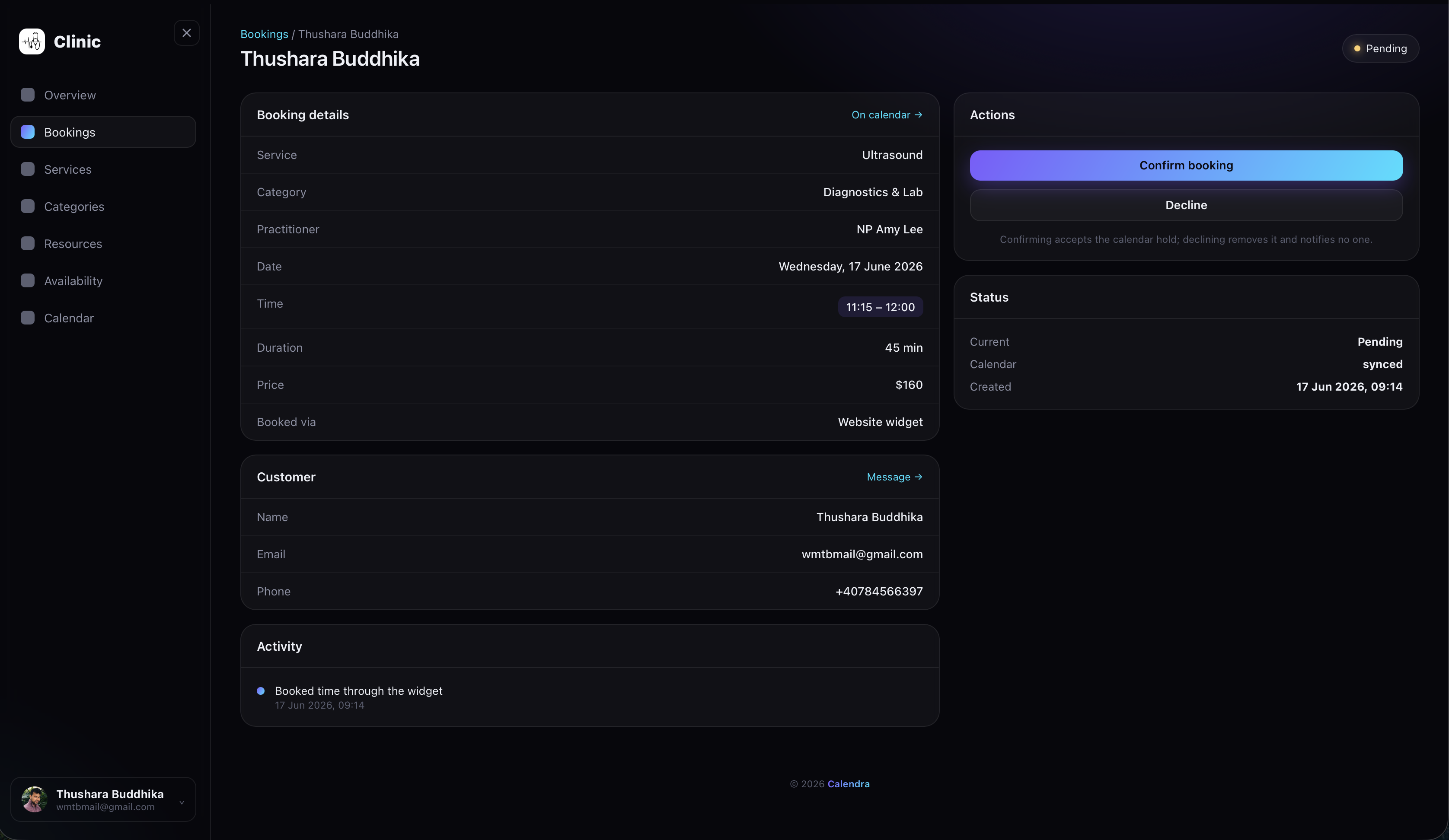
Task: Click the Message customer link
Action: pyautogui.click(x=894, y=477)
